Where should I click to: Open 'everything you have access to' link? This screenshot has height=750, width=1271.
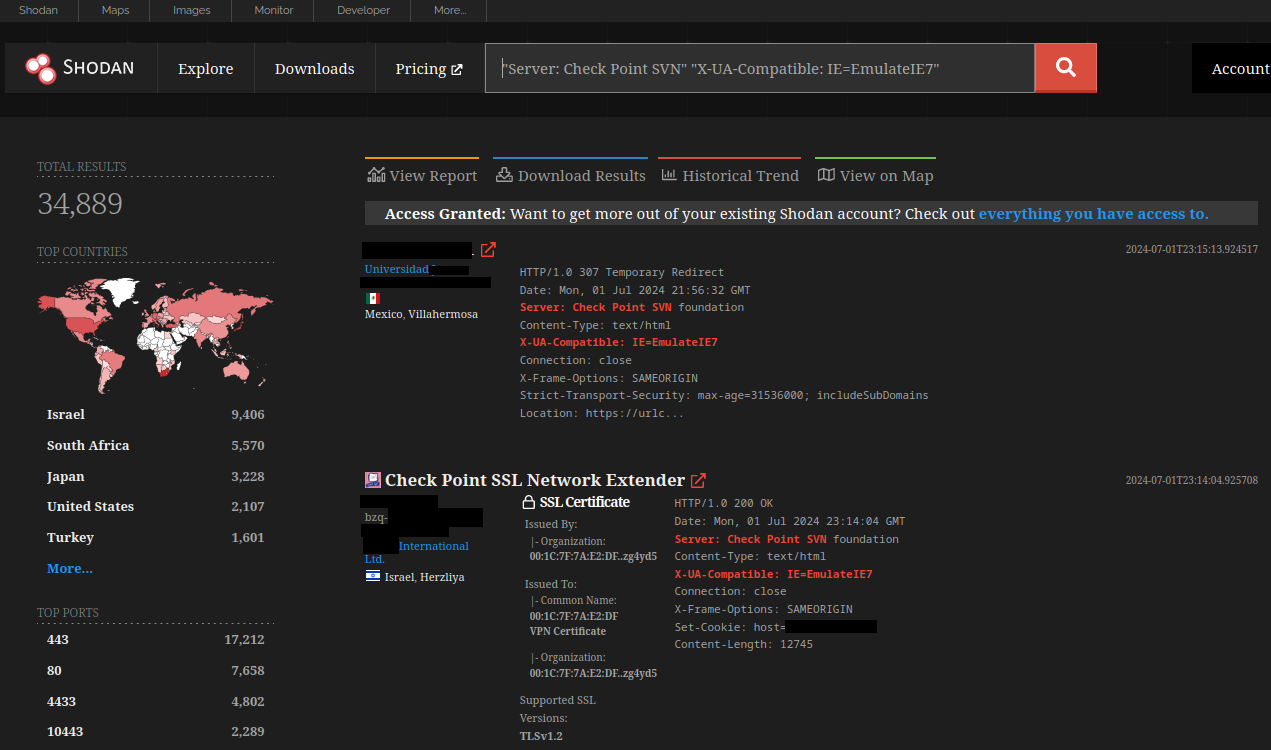(1093, 213)
